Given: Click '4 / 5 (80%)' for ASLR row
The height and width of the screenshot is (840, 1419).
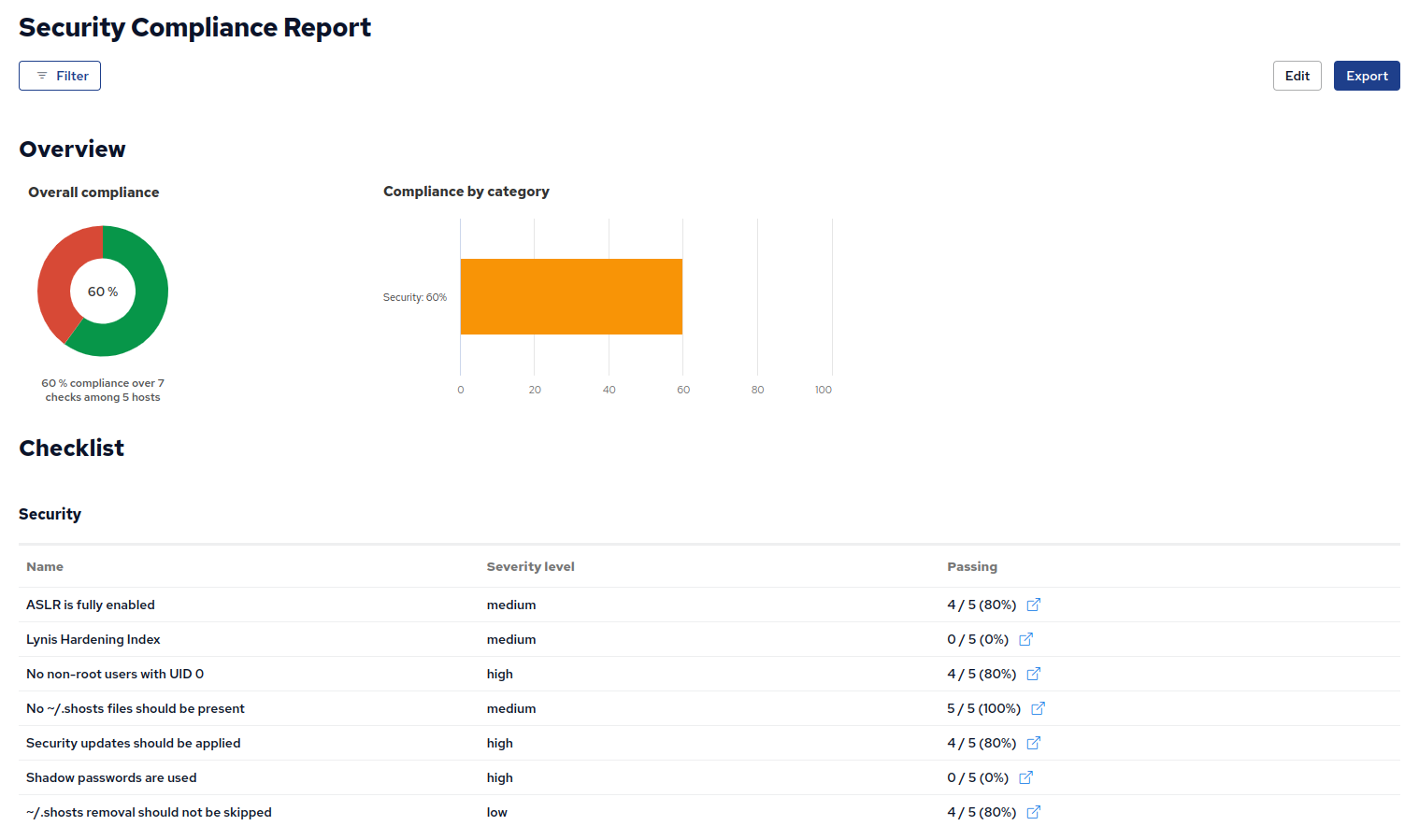Looking at the screenshot, I should (982, 605).
